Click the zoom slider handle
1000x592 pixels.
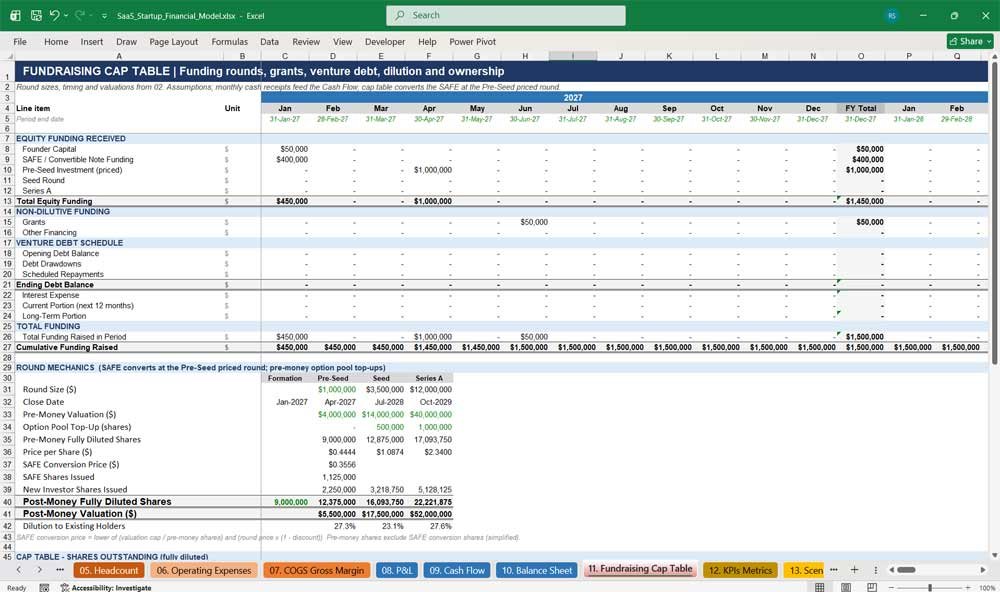point(930,587)
